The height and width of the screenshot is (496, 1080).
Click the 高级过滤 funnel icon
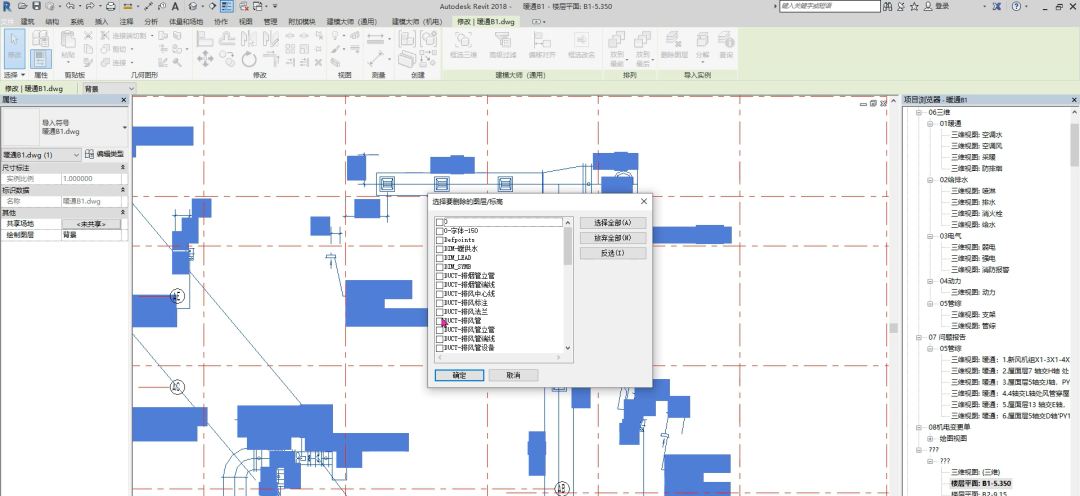point(502,45)
